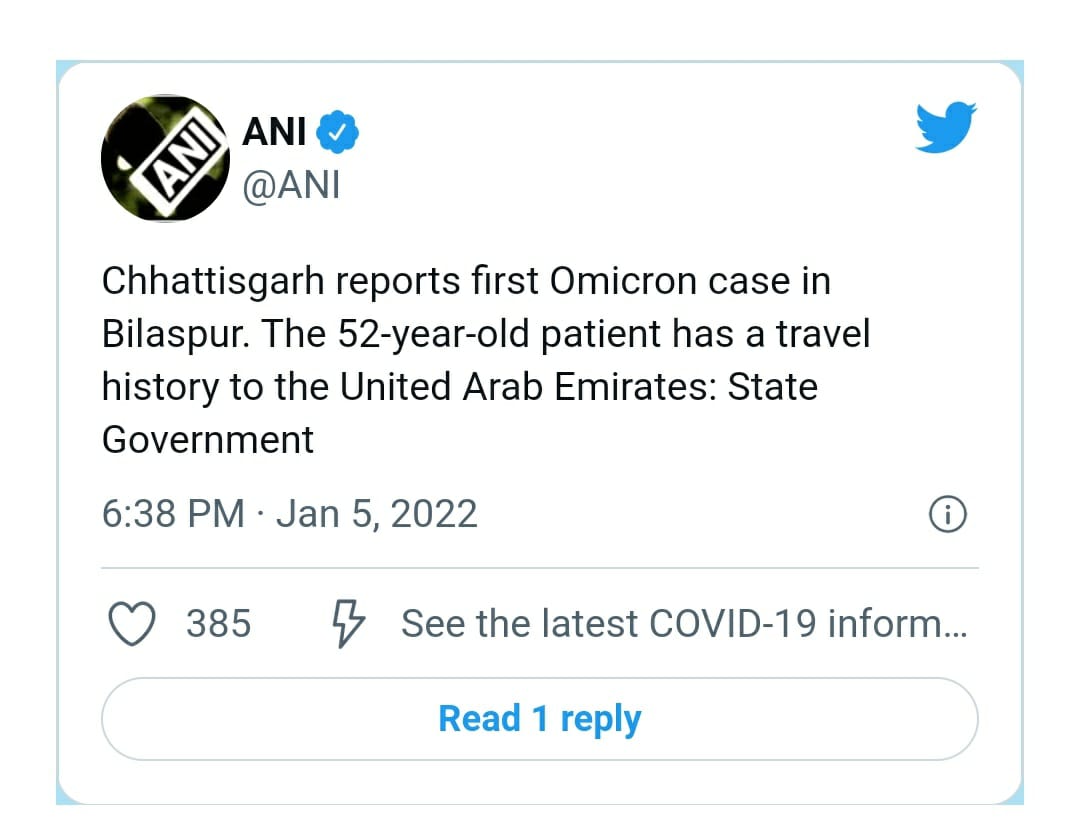Click the Bilaspur line of tweet text
The image size is (1080, 839).
coord(486,334)
